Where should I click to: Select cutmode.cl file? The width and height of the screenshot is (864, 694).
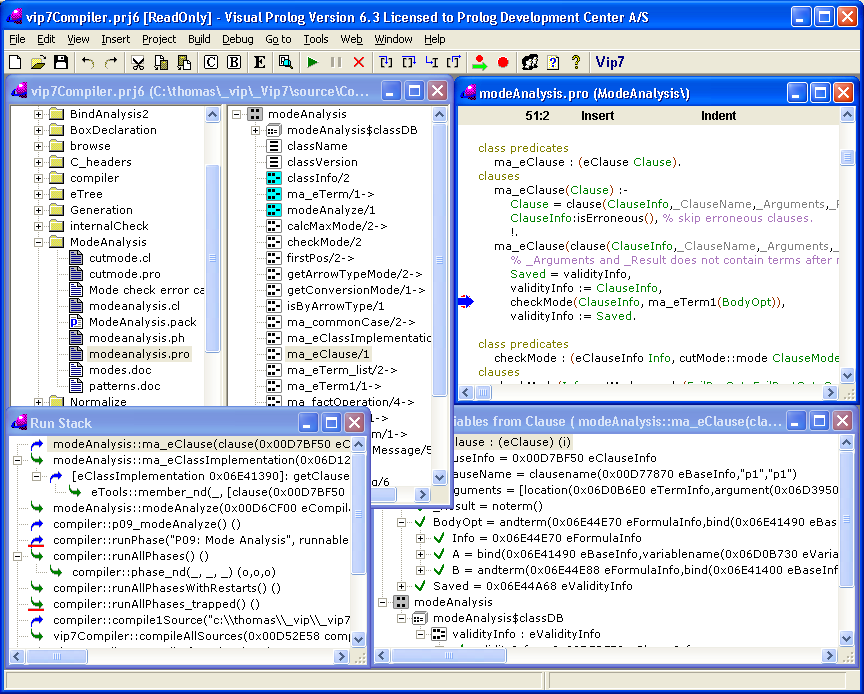(x=120, y=258)
